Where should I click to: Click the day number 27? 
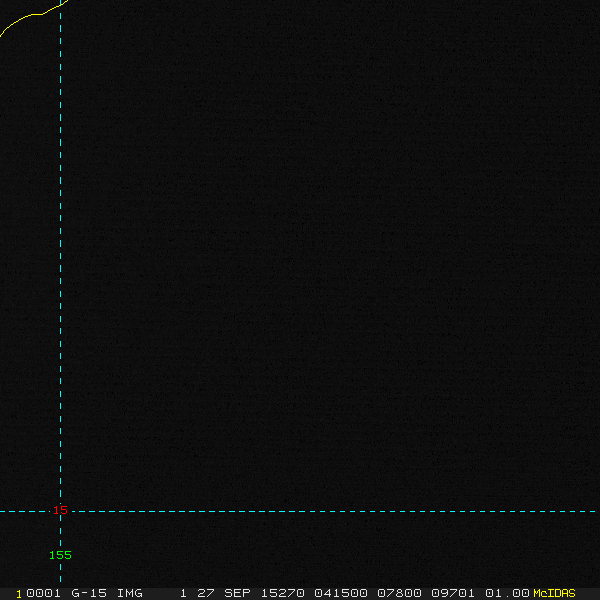point(205,593)
